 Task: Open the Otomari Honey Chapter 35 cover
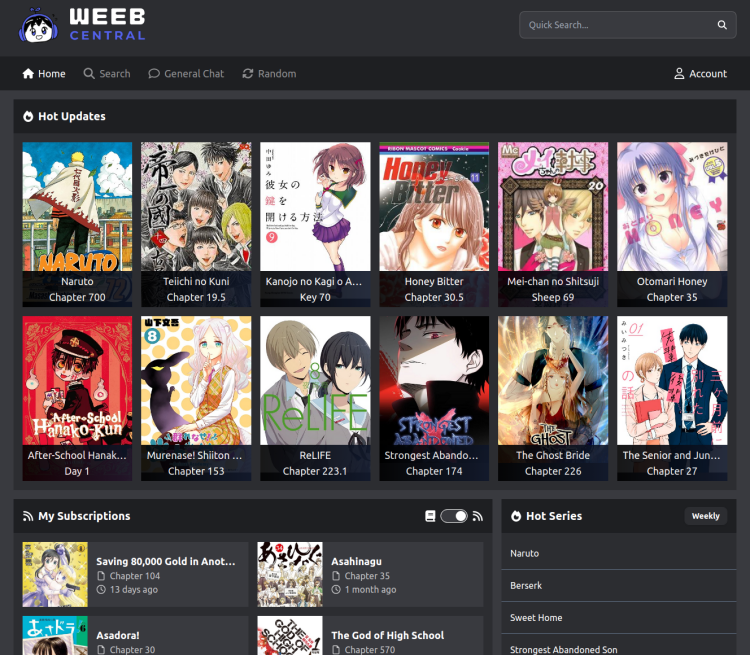(672, 224)
